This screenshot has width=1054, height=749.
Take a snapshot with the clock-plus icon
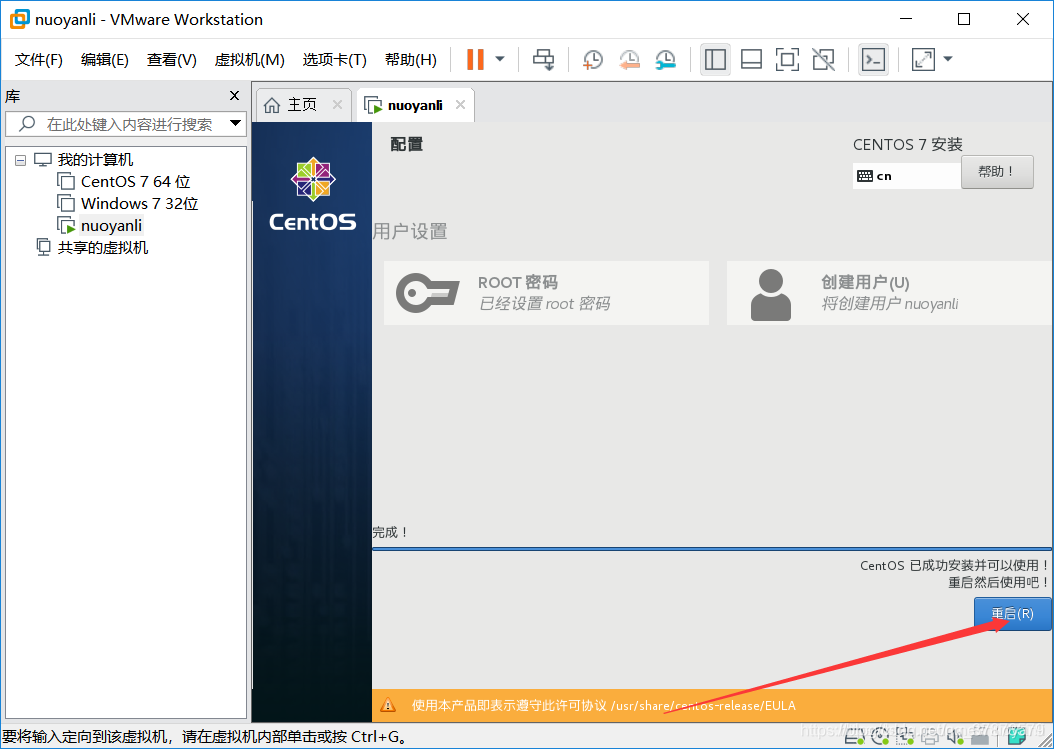click(592, 59)
